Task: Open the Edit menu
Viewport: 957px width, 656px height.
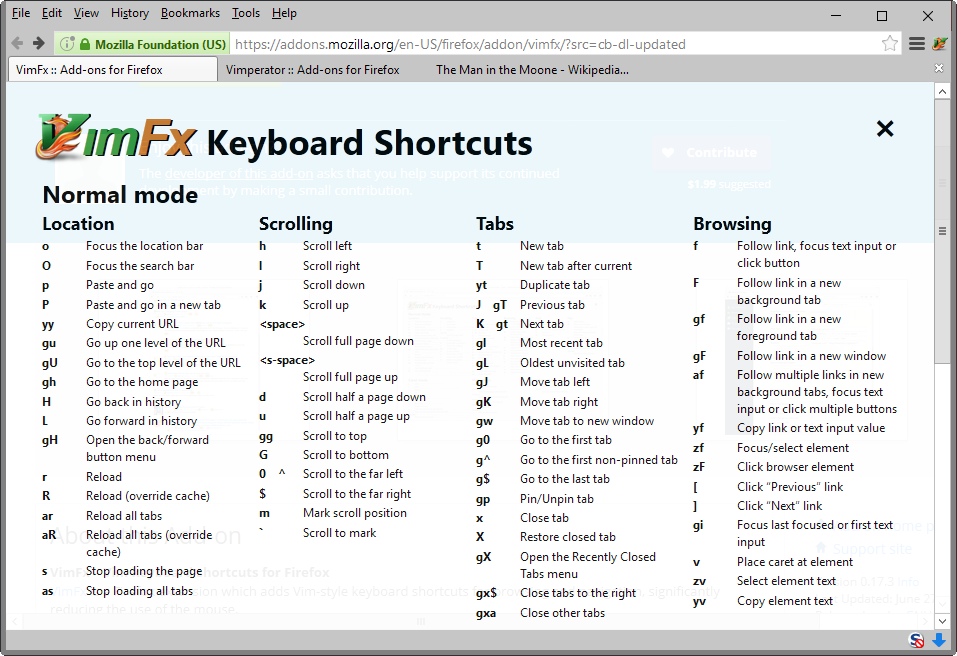Action: 51,13
